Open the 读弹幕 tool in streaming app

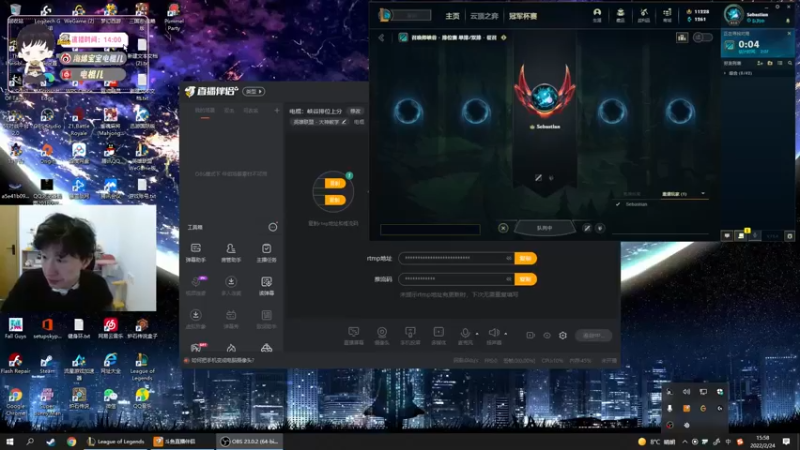click(266, 286)
